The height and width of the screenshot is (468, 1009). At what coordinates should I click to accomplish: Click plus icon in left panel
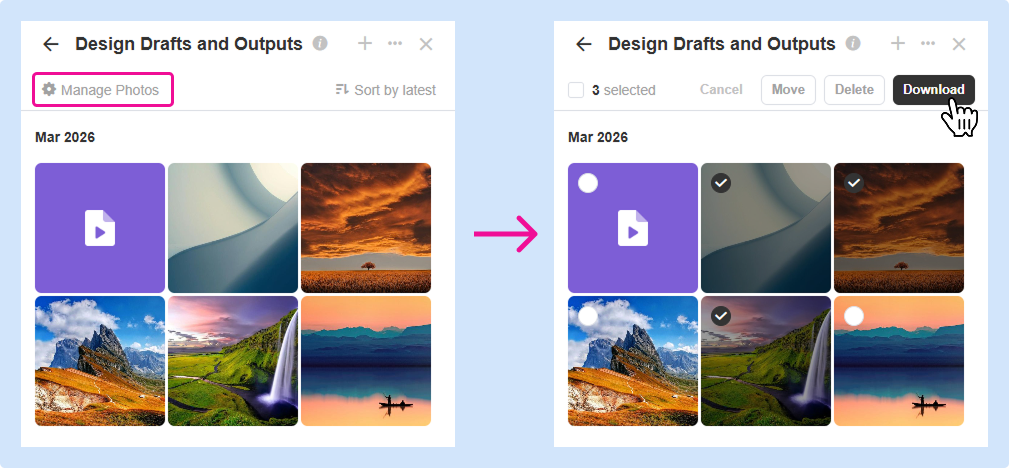365,43
